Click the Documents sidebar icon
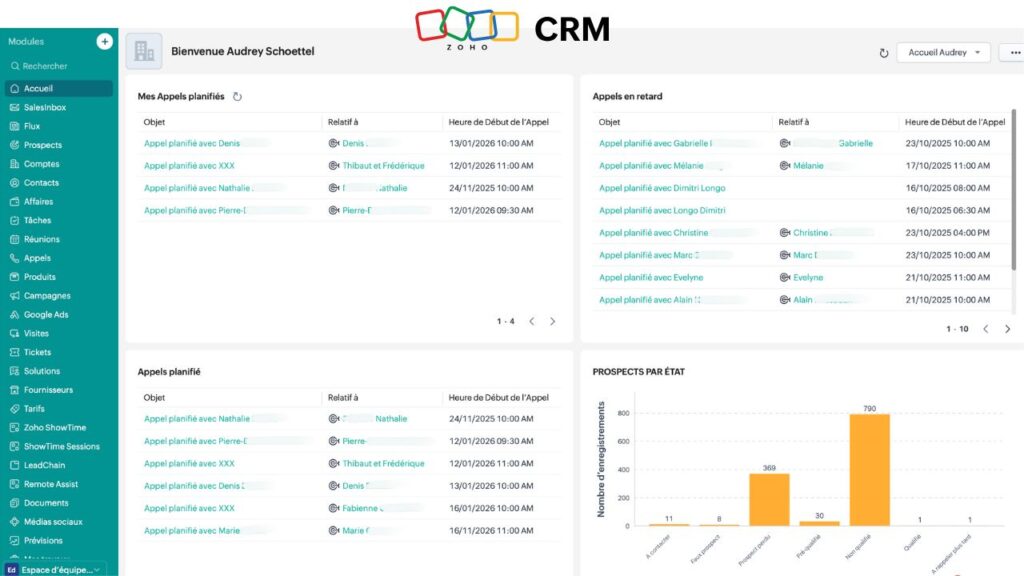This screenshot has height=576, width=1024. 14,503
